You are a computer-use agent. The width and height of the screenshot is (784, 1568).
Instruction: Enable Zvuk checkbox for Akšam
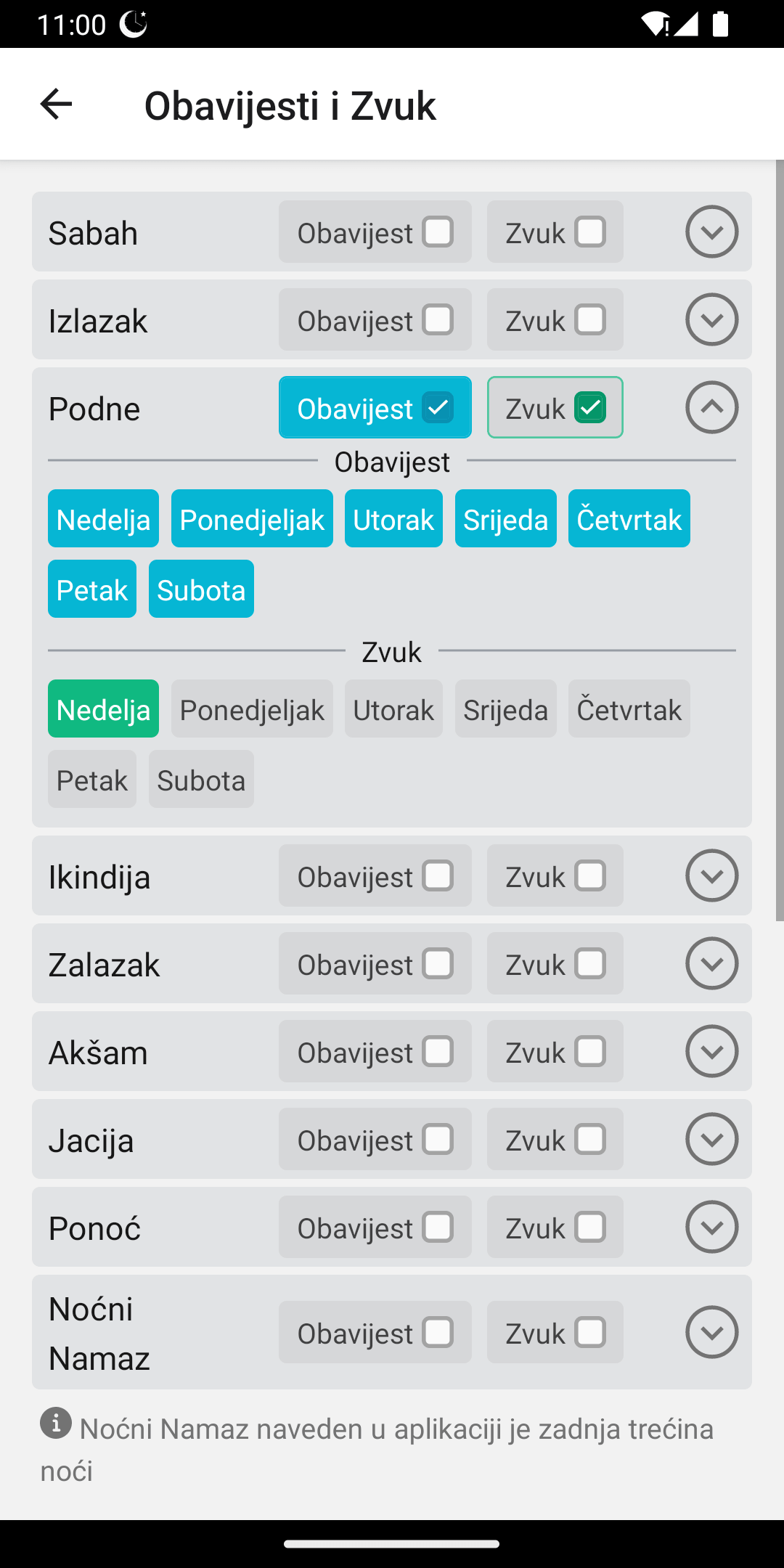[x=589, y=1052]
